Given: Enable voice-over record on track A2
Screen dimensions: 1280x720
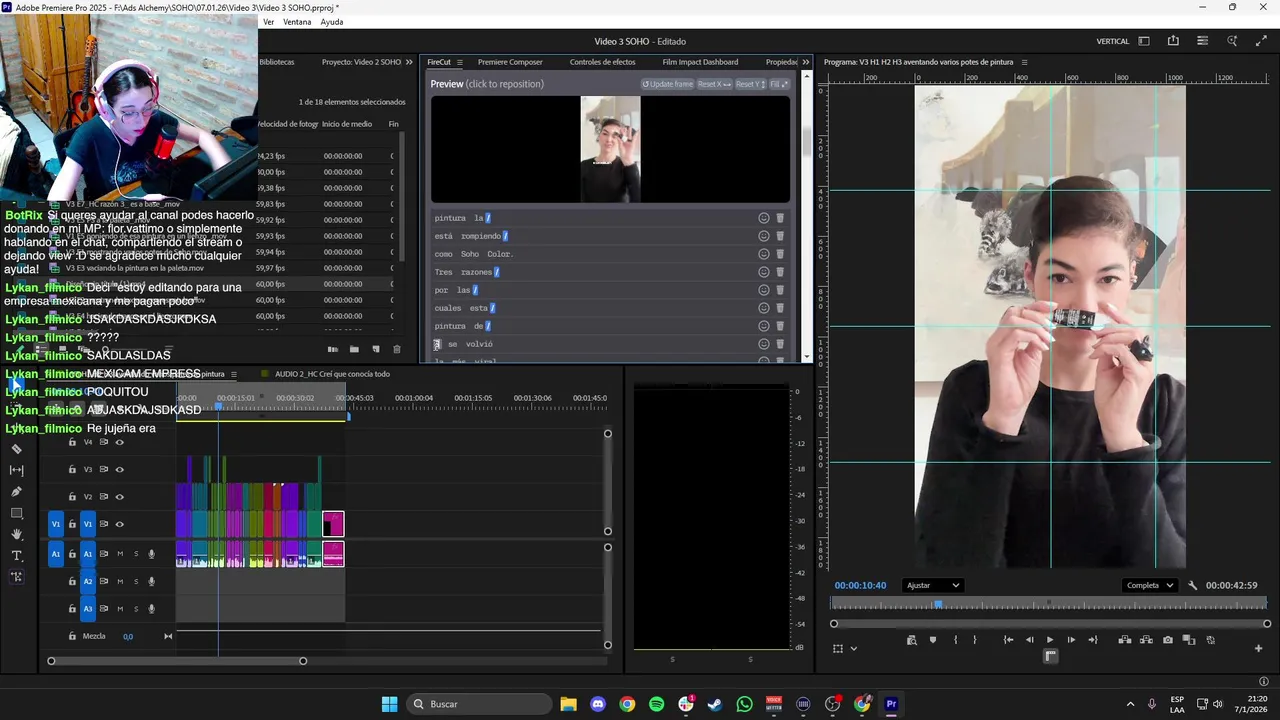Looking at the screenshot, I should [x=152, y=581].
